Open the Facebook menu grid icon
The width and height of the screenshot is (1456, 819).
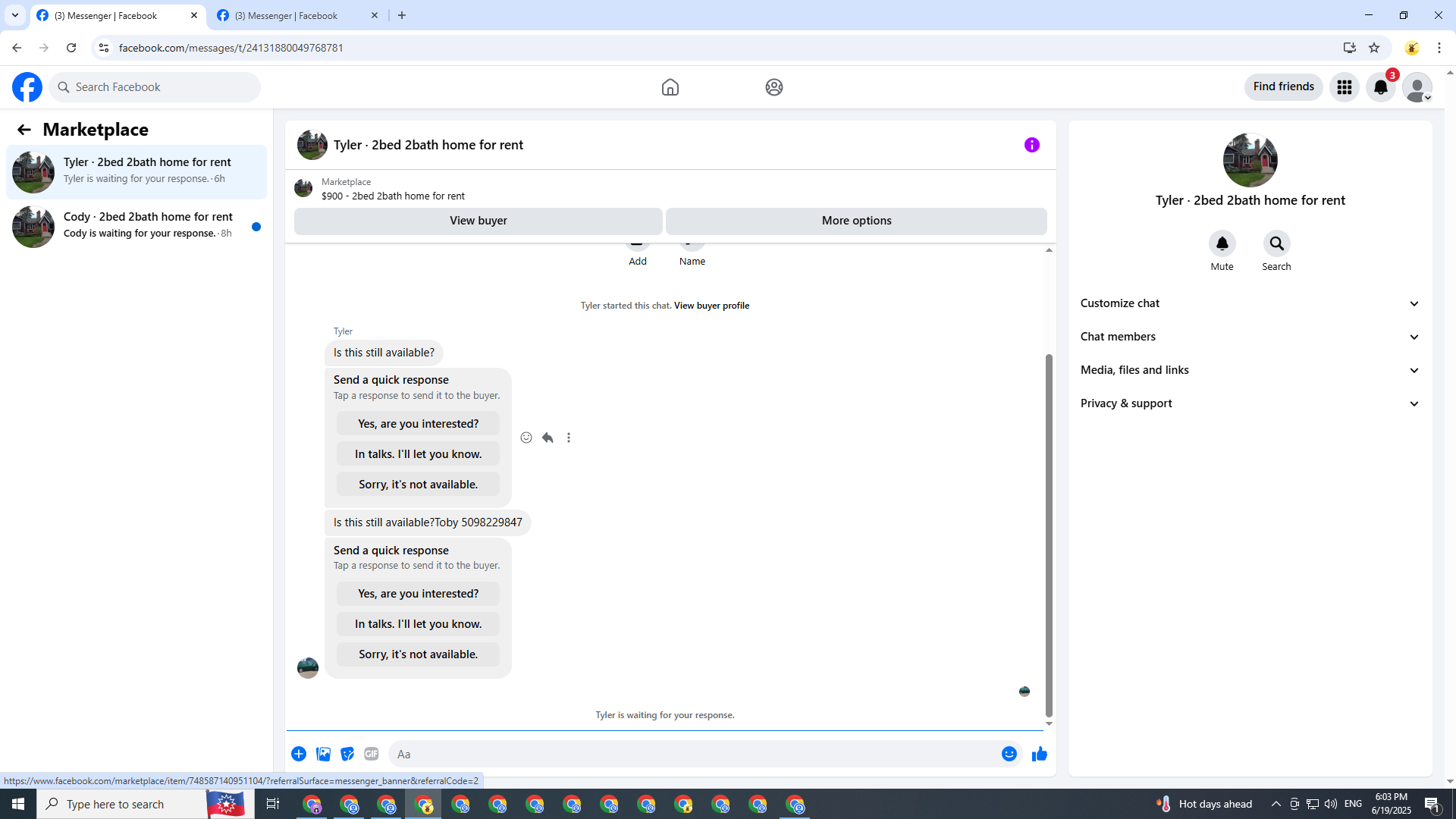click(1345, 87)
